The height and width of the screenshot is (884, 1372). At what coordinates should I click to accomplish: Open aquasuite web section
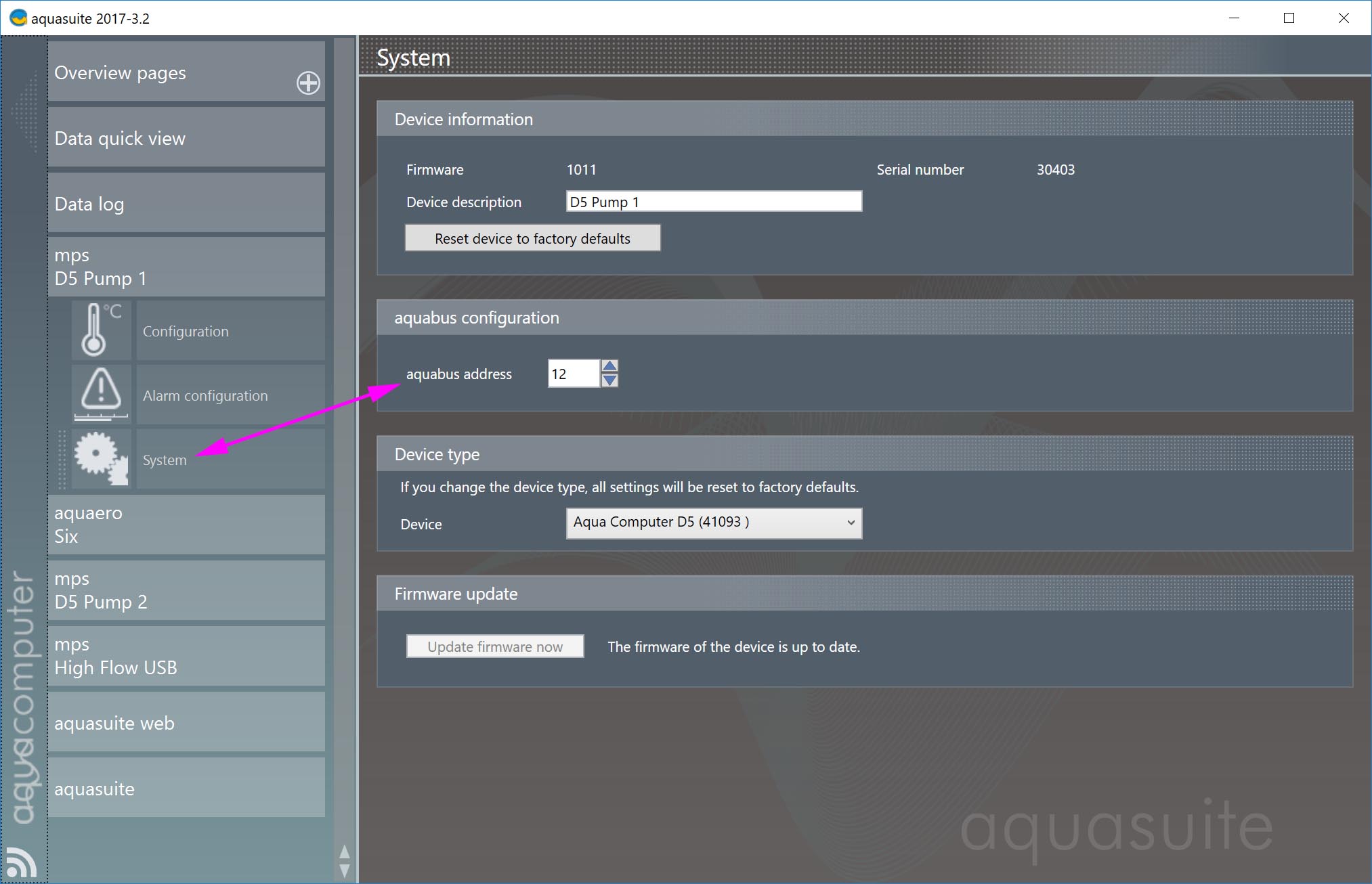[186, 722]
